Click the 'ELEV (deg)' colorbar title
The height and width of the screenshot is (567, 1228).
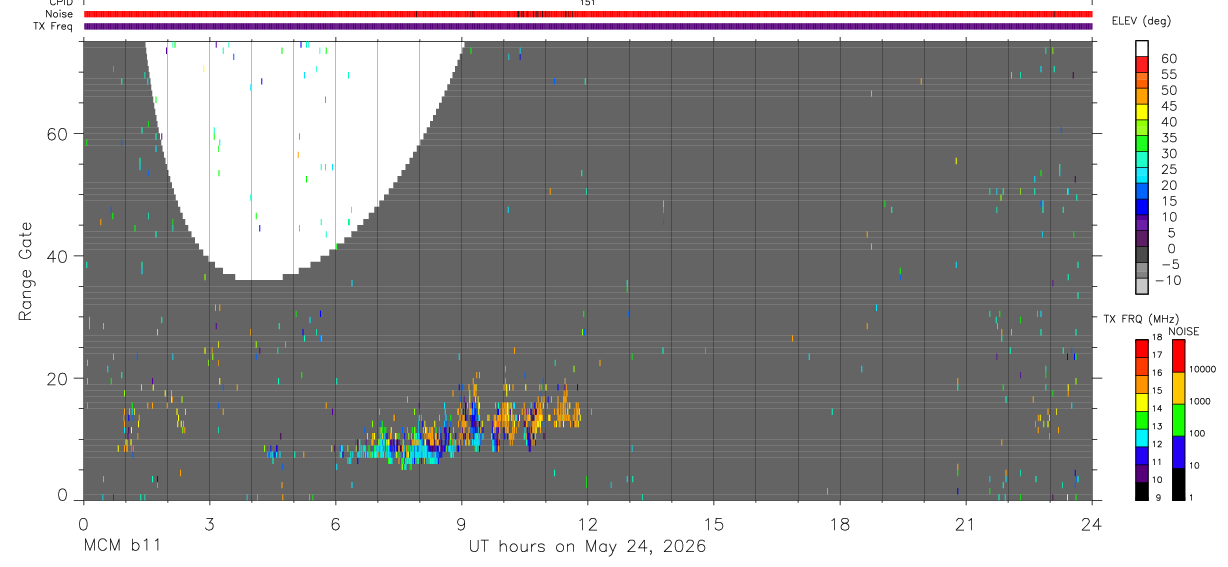(x=1141, y=21)
